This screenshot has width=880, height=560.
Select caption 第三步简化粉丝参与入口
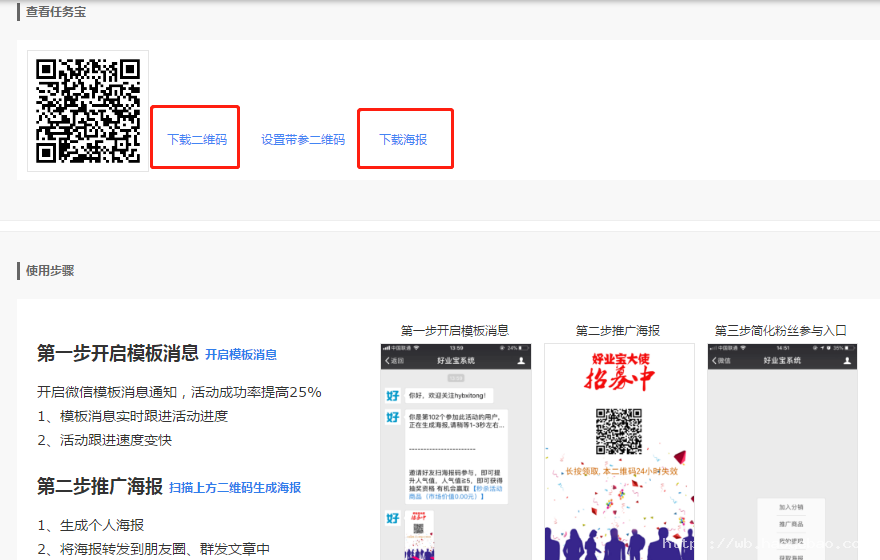coord(781,331)
